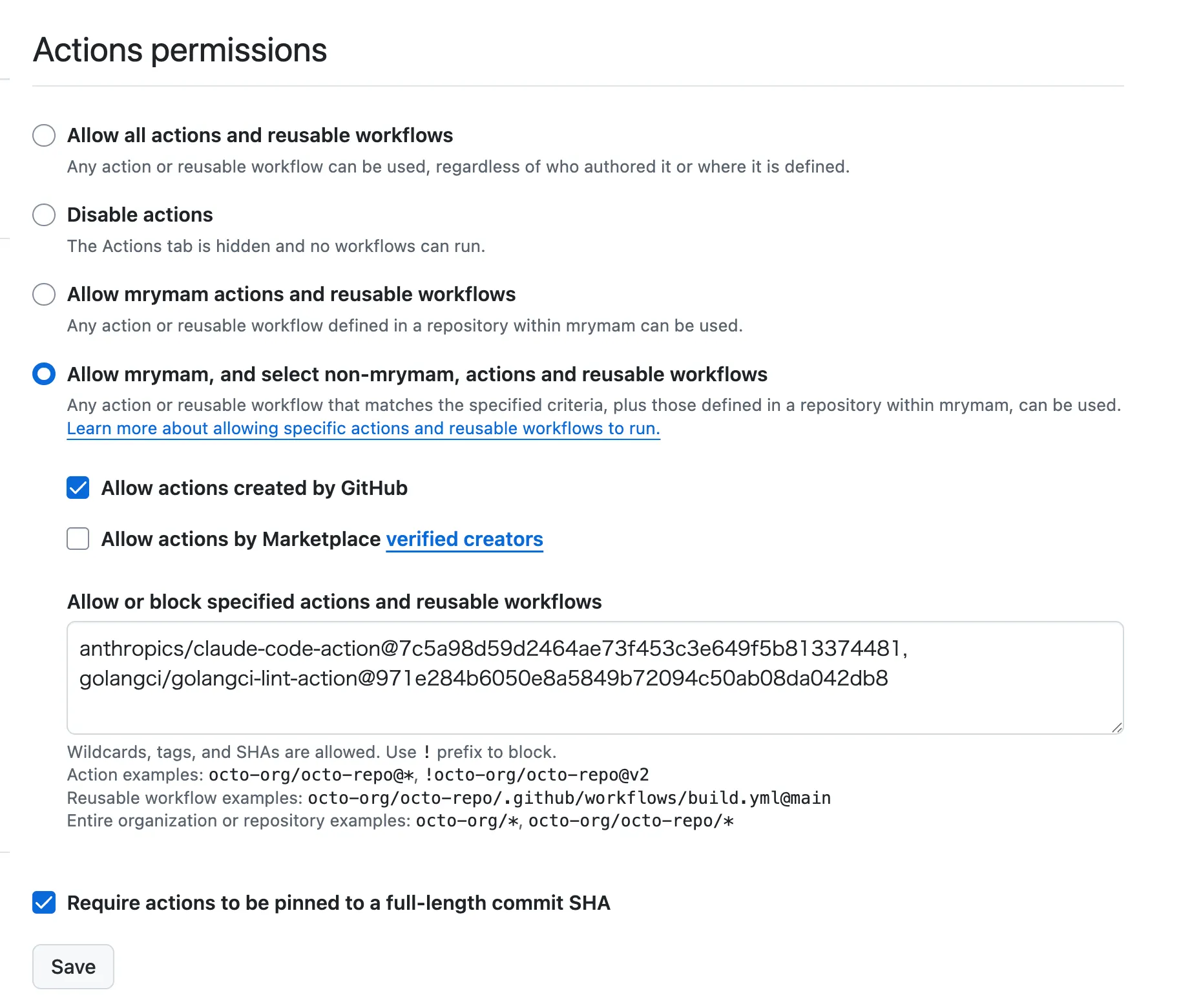Follow the "verified creators" link
This screenshot has height=1008, width=1181.
tap(464, 539)
